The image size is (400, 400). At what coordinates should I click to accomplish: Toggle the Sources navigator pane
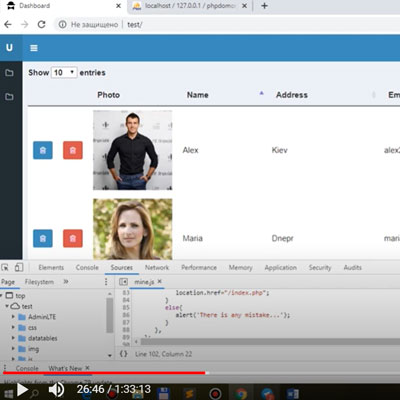point(123,282)
